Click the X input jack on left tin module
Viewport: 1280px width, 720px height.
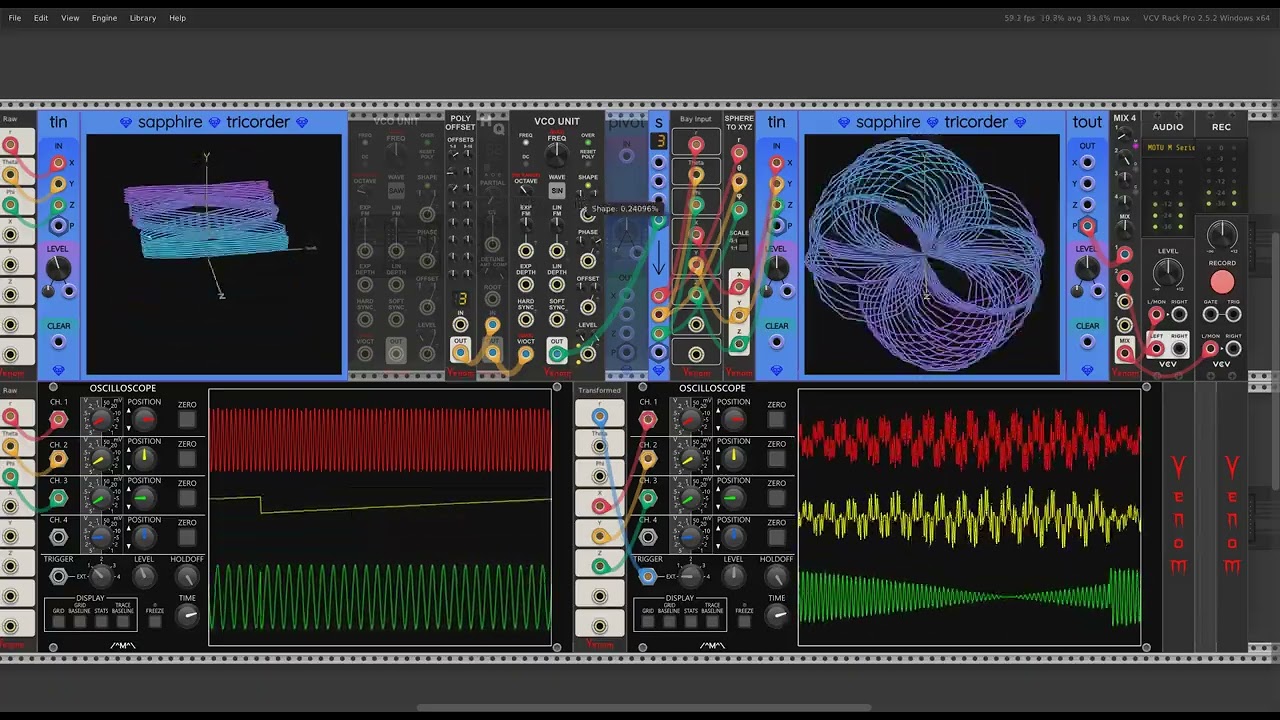click(x=58, y=163)
